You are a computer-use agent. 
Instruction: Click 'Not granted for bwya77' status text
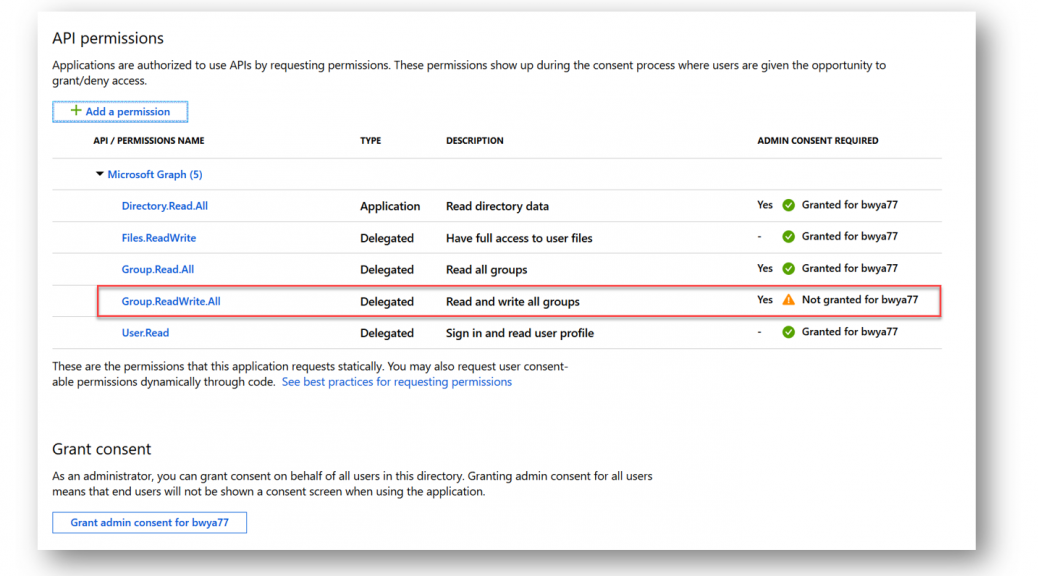click(x=860, y=300)
